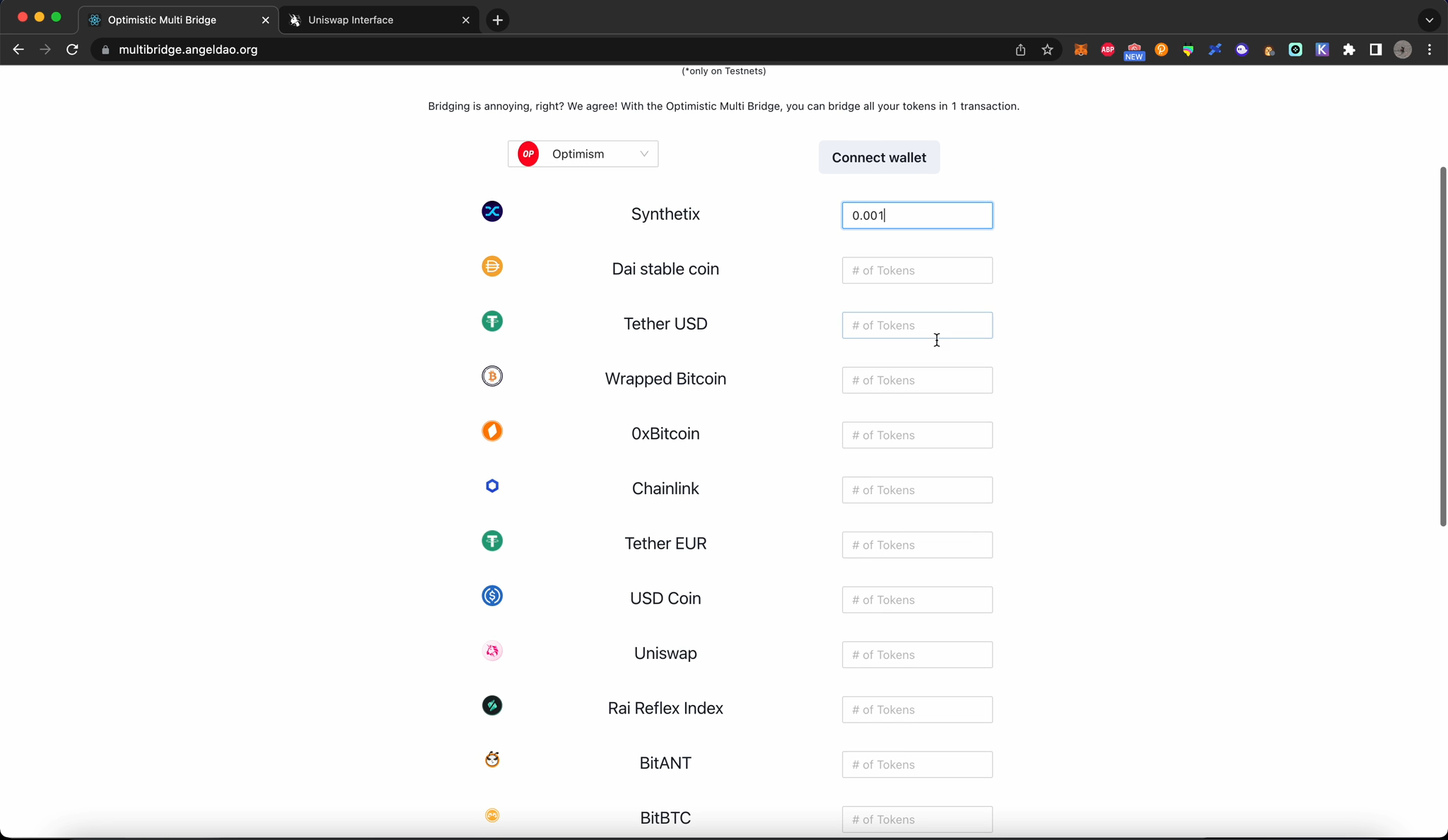Open the ABP Adblock Plus extension

[1107, 49]
